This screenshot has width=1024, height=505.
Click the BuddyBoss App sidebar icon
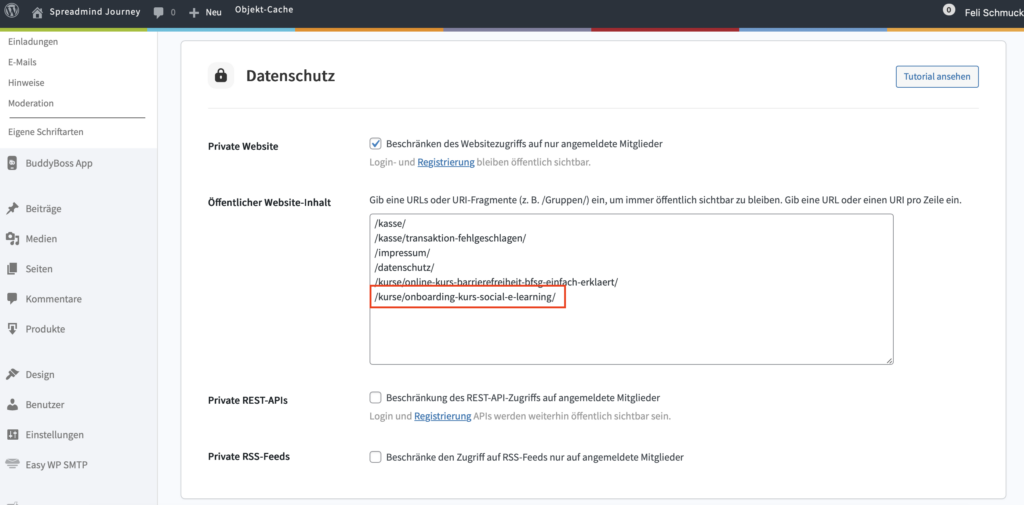pos(13,163)
